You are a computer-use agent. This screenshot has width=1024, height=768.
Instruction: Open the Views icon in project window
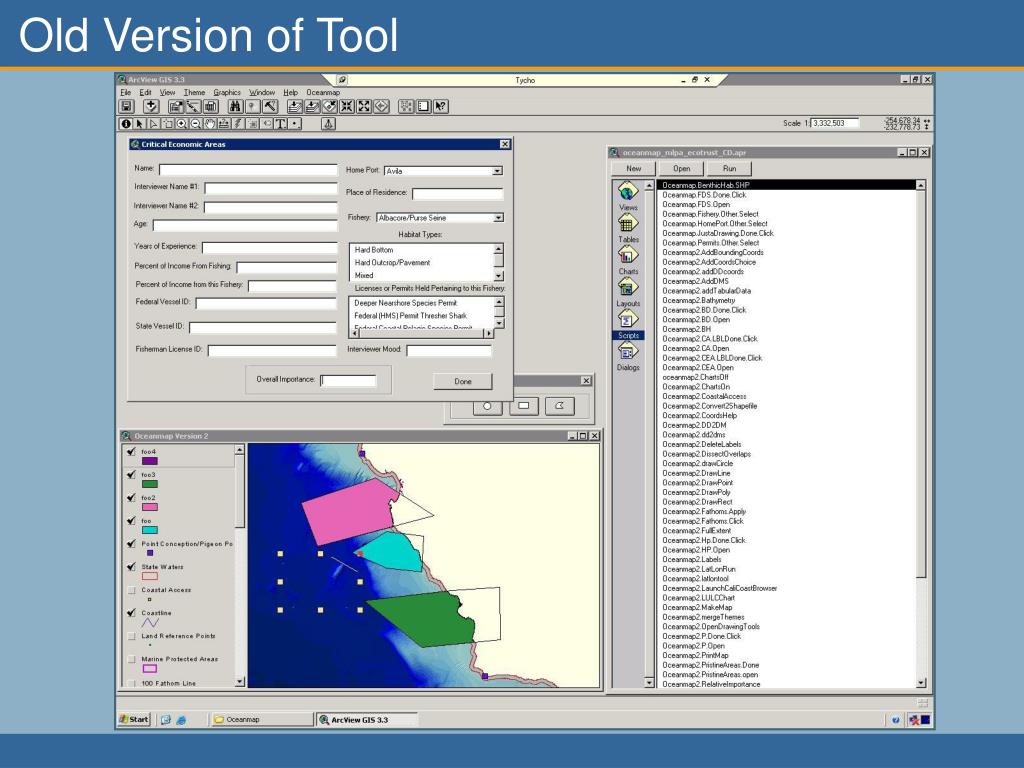(x=628, y=192)
